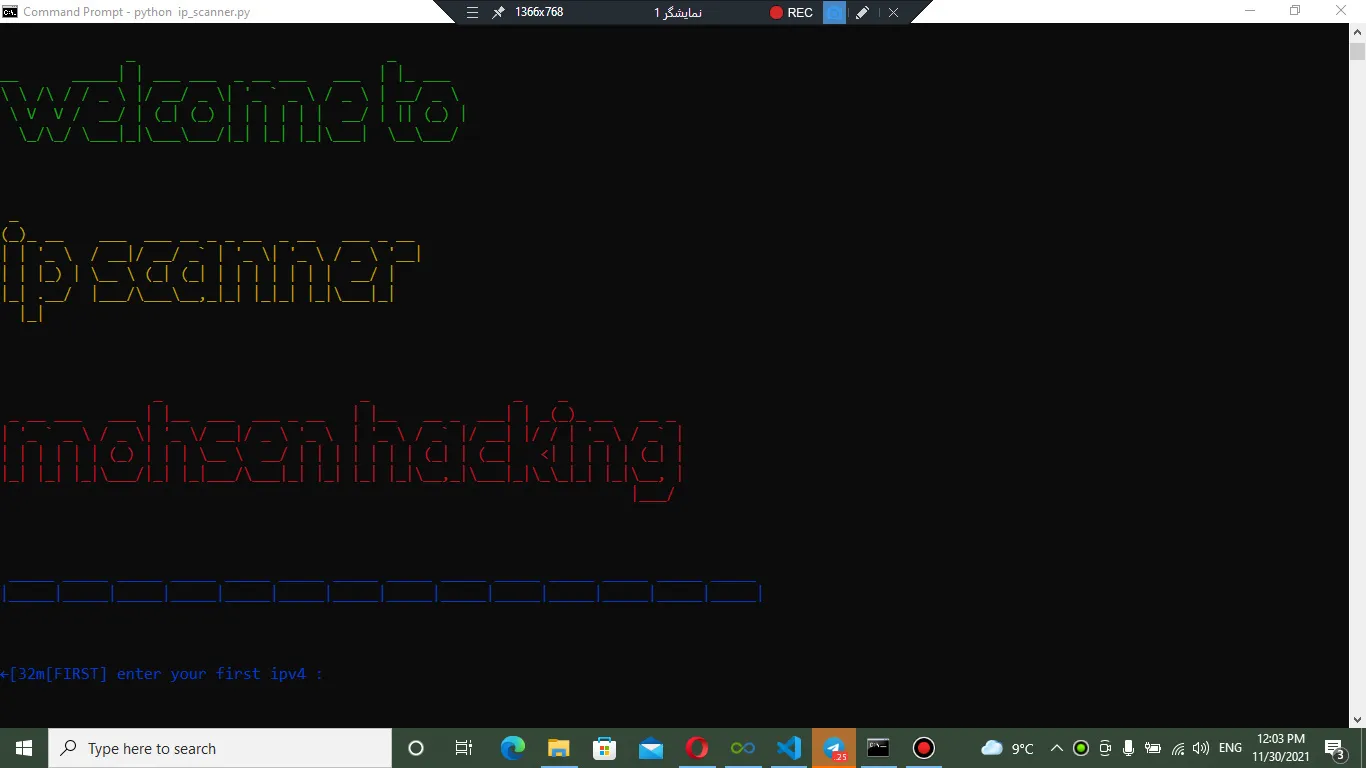Expand hidden system tray icons
1366x768 pixels.
[1056, 748]
